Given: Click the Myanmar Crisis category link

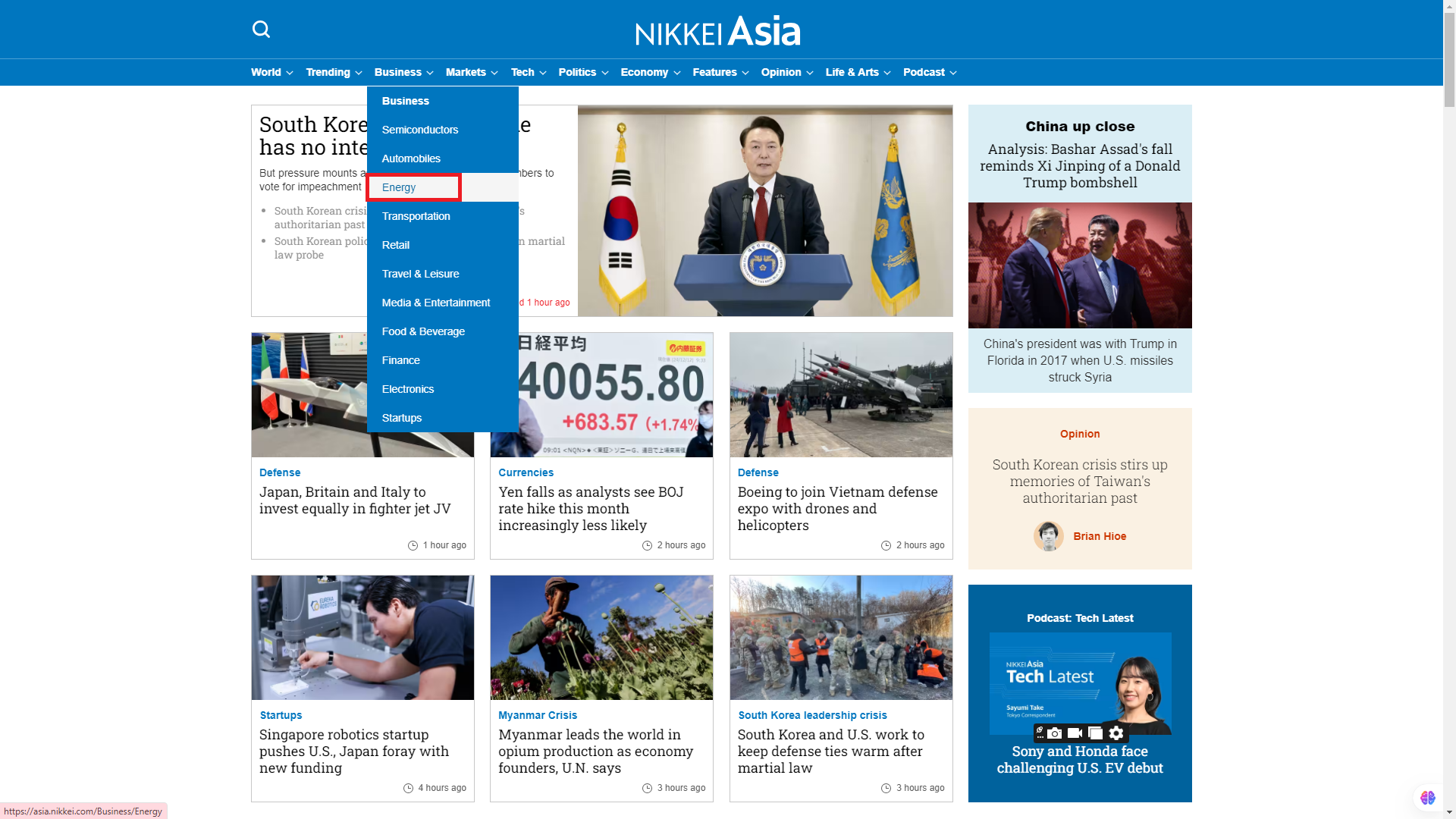Looking at the screenshot, I should 537,715.
